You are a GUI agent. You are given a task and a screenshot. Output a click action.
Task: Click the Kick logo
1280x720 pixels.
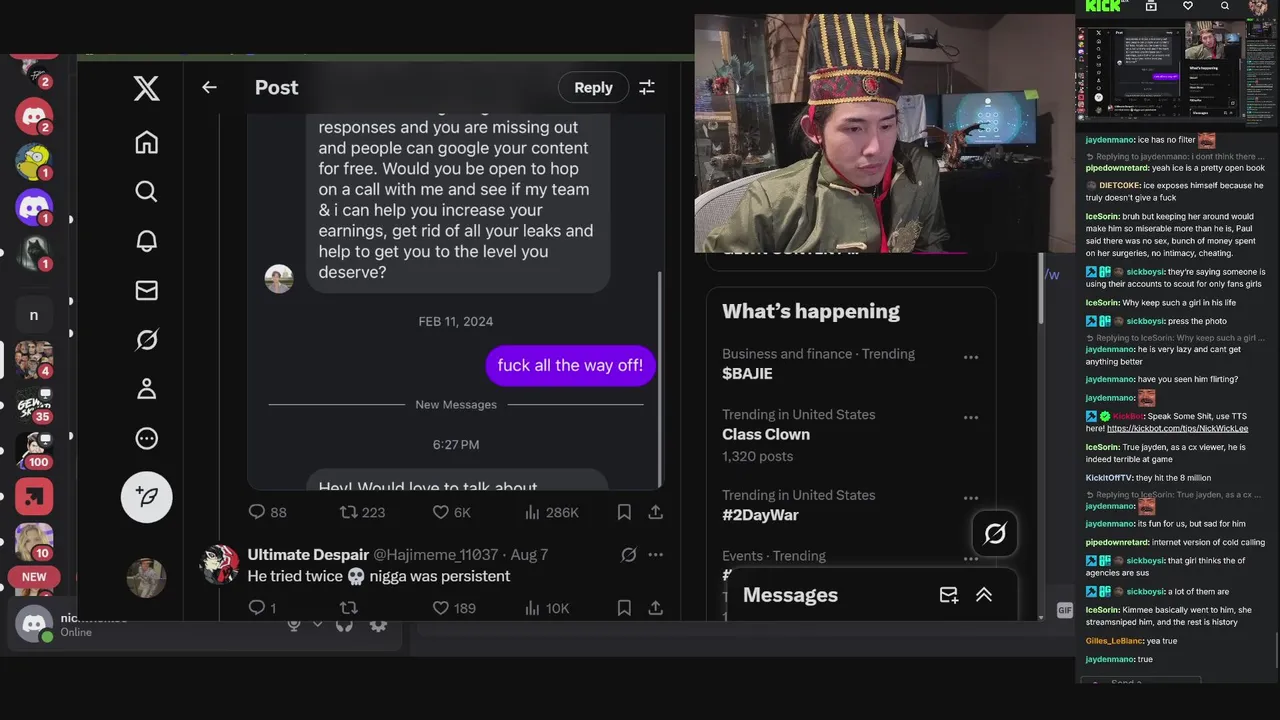click(x=1103, y=6)
